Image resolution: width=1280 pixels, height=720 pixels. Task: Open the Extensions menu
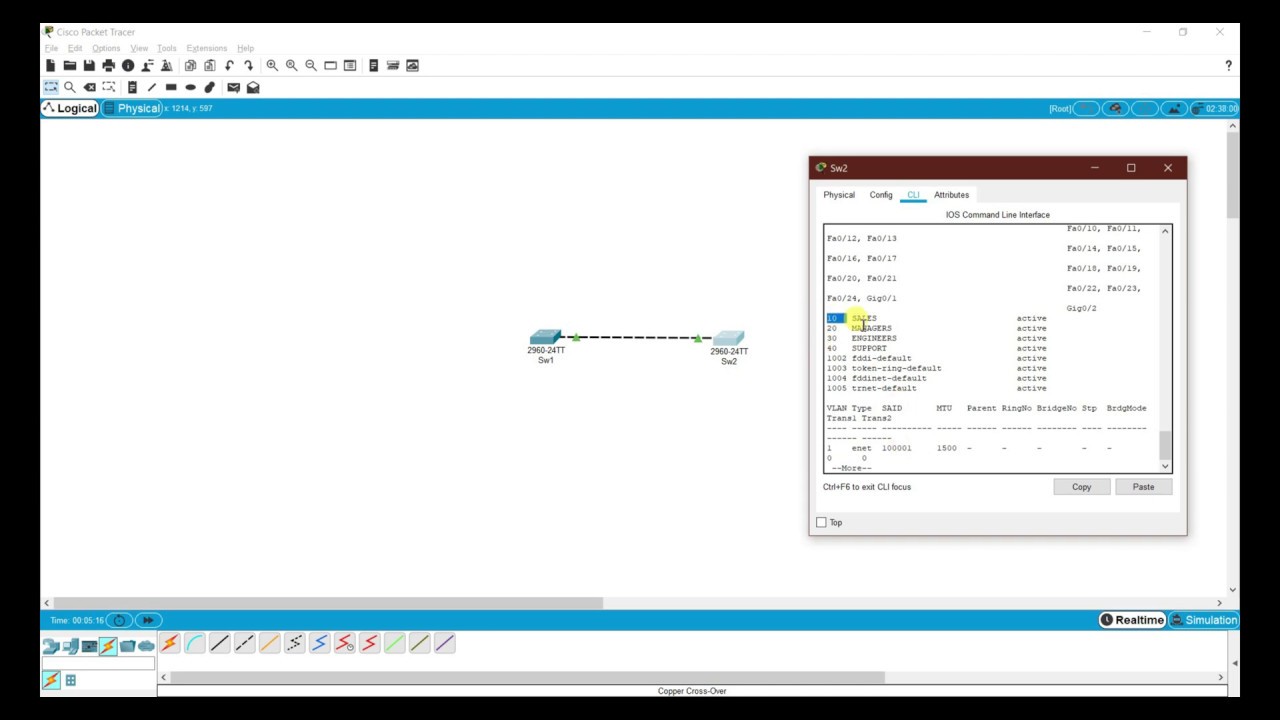click(207, 48)
